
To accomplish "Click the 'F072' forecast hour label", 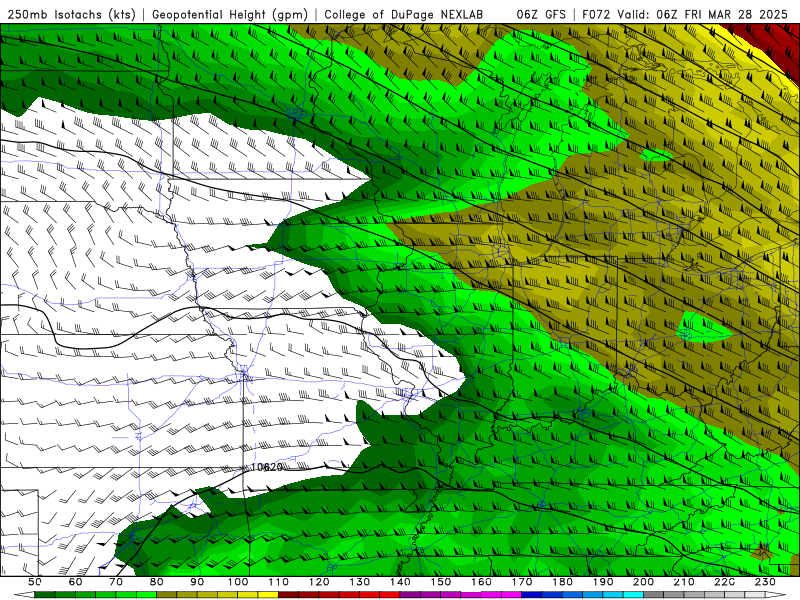I will (x=596, y=14).
